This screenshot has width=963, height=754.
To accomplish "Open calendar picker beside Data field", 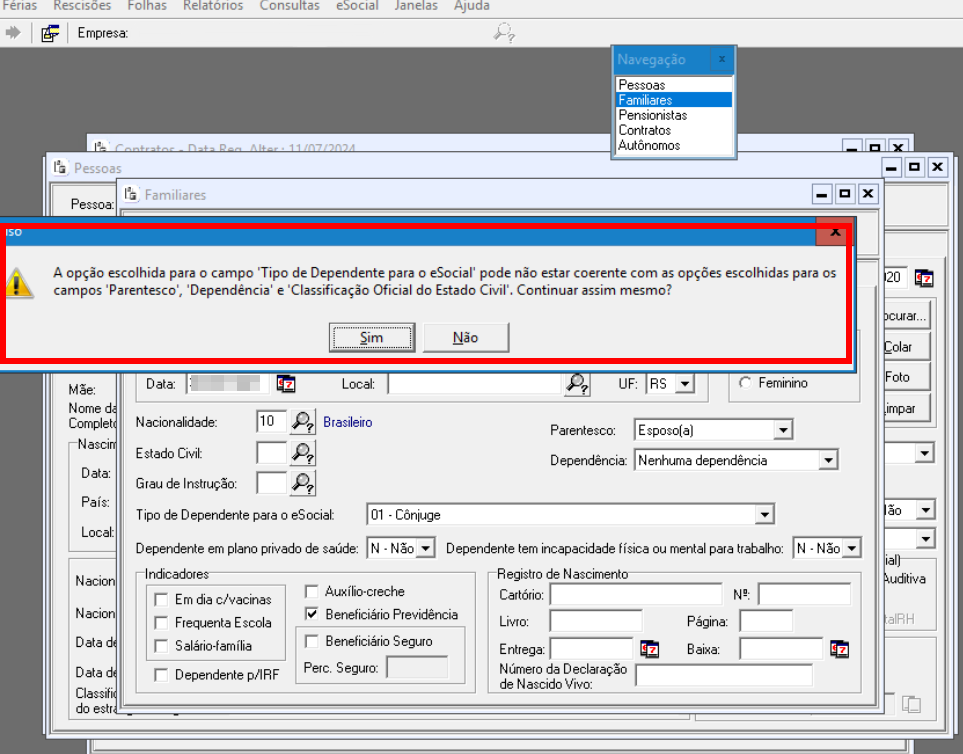I will 286,384.
